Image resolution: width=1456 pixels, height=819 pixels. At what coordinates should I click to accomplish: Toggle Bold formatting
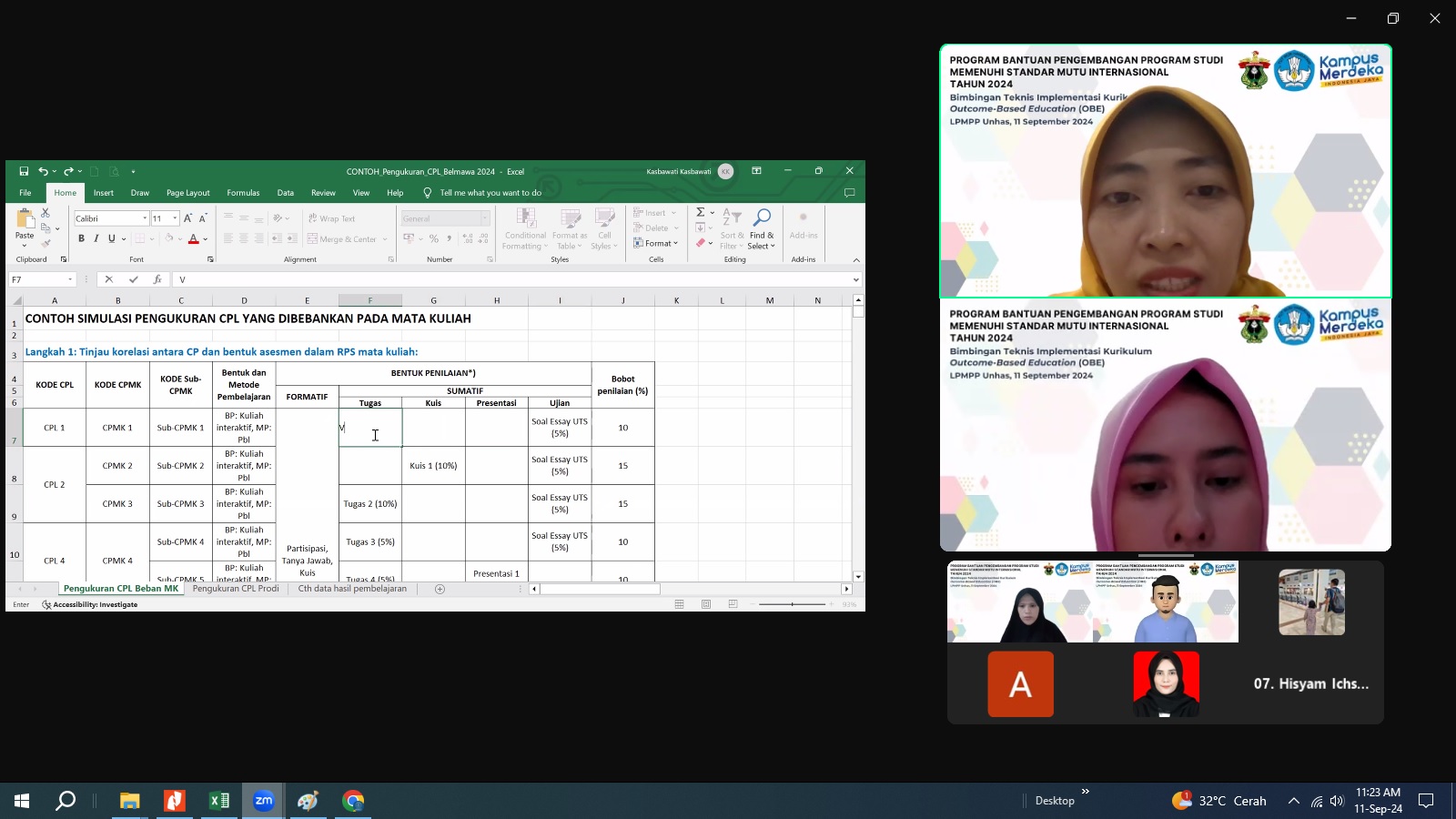click(x=81, y=238)
